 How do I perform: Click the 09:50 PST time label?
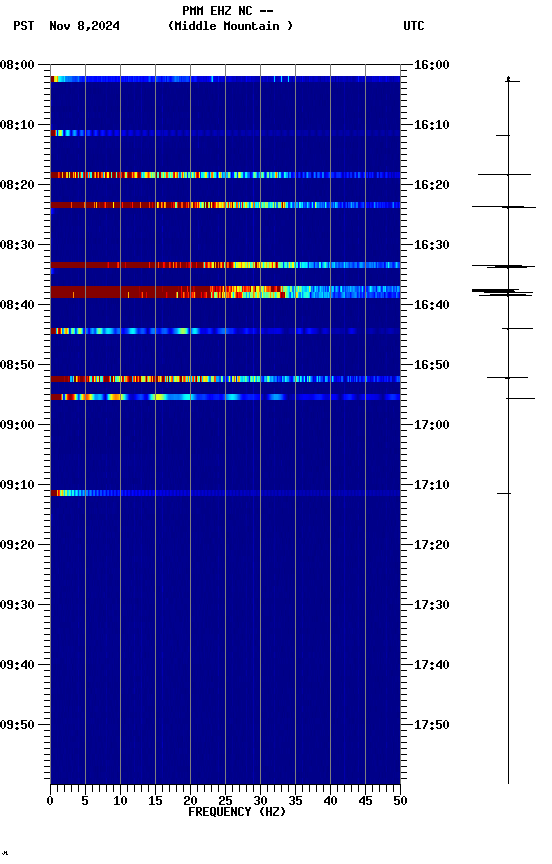tap(17, 725)
